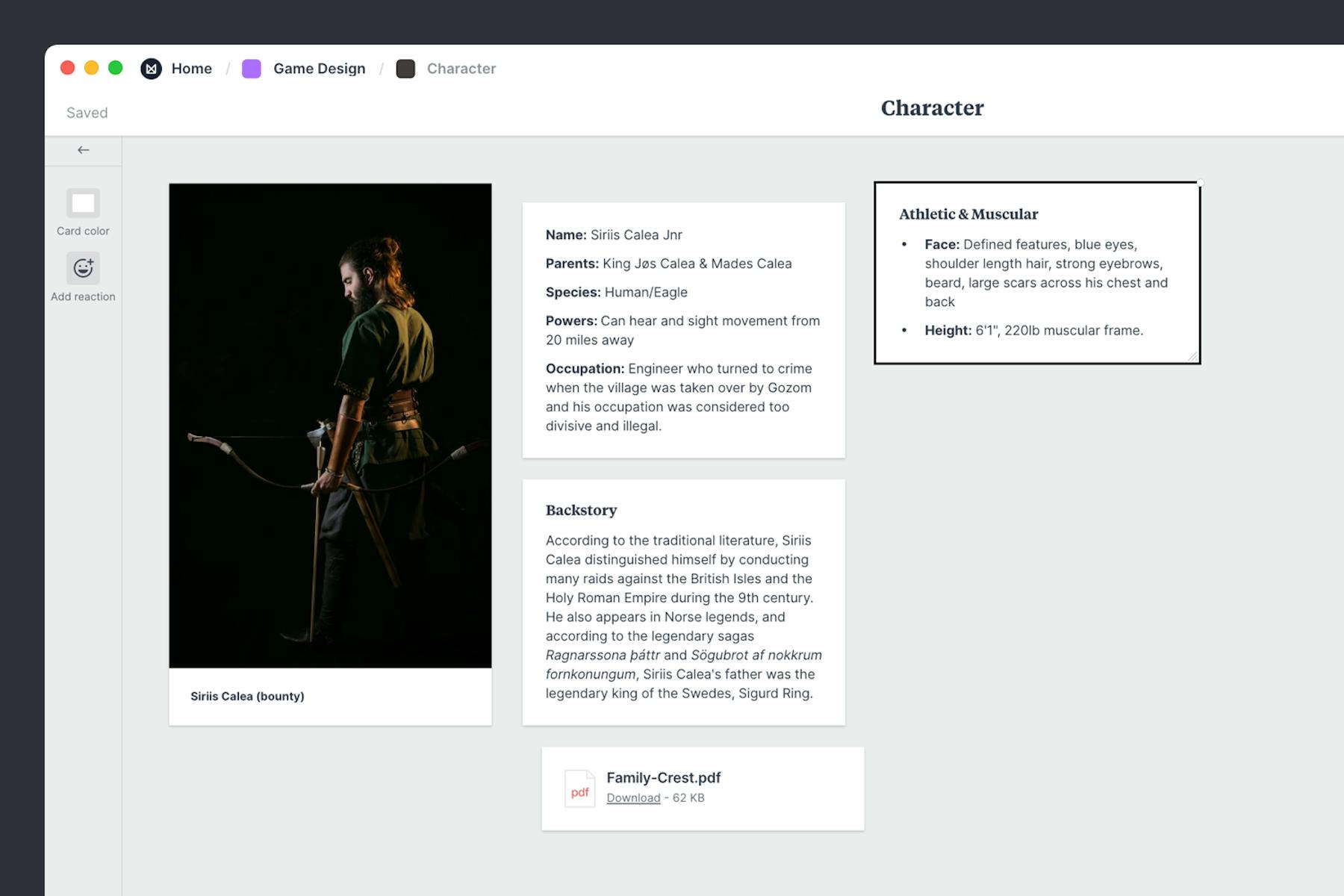Screen dimensions: 1344x896
Task: Click the purple Game Design board icon
Action: click(251, 68)
